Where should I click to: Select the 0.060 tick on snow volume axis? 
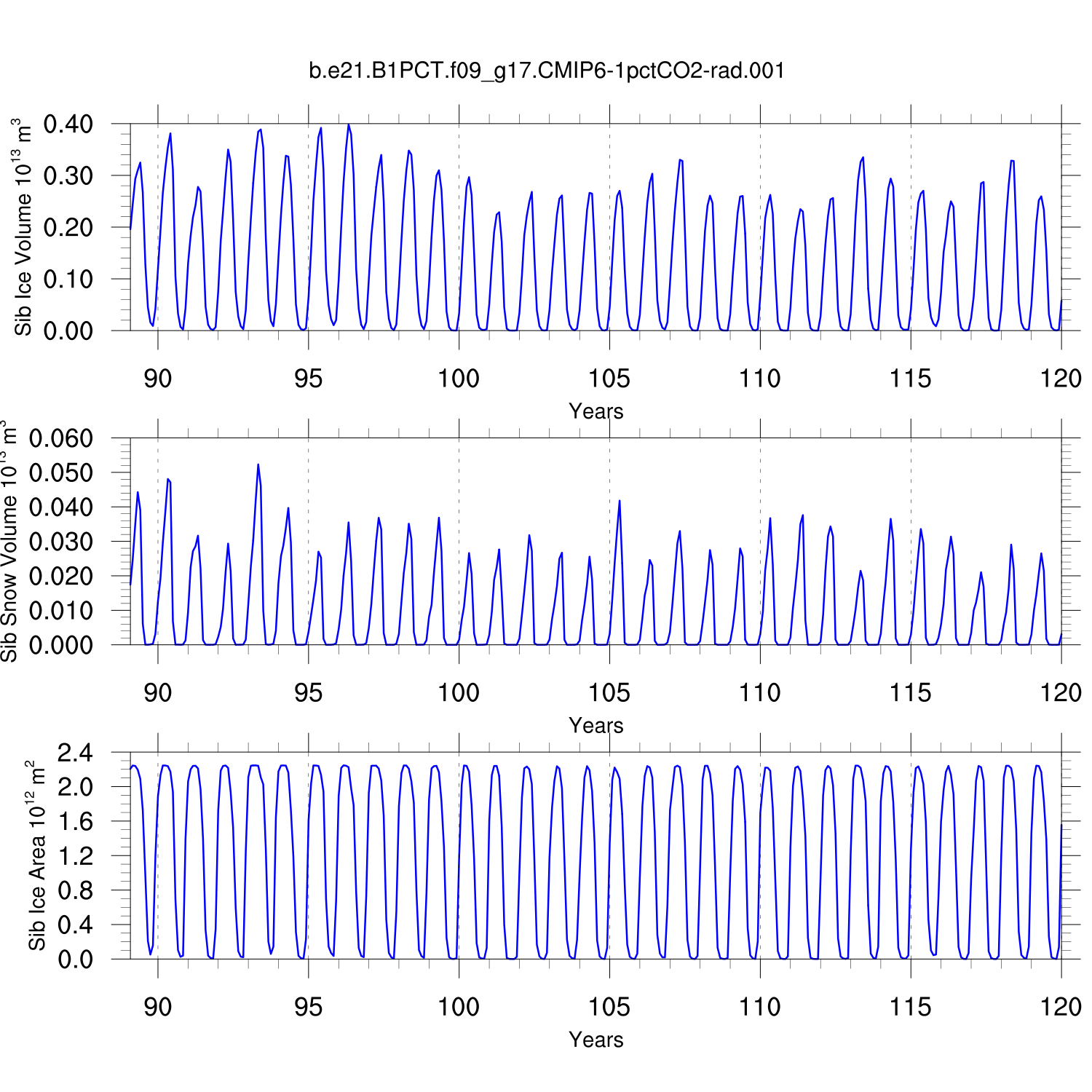61,438
